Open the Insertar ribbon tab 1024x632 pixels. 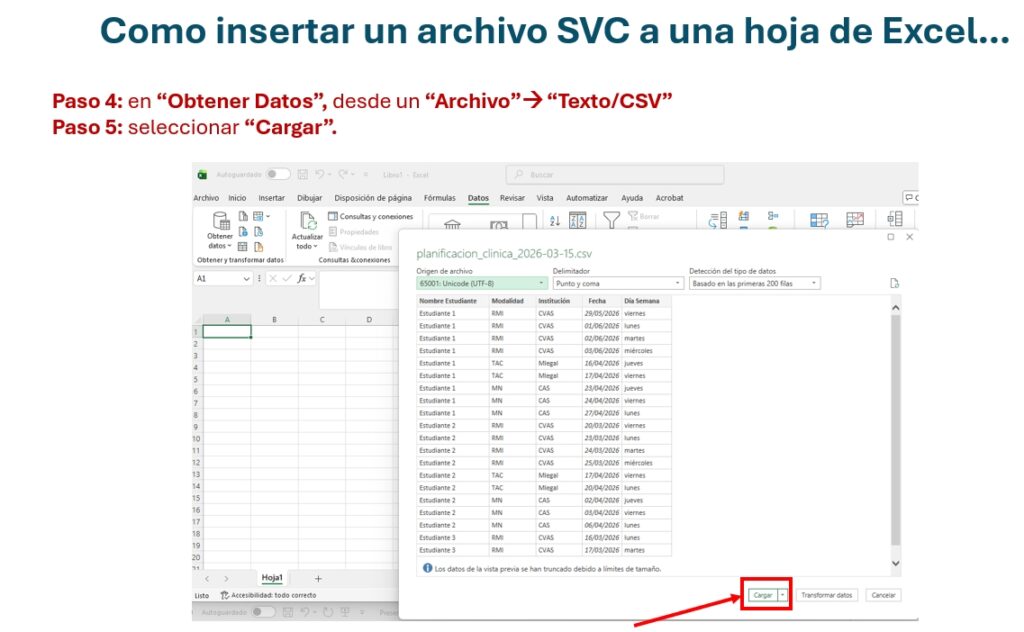coord(271,198)
